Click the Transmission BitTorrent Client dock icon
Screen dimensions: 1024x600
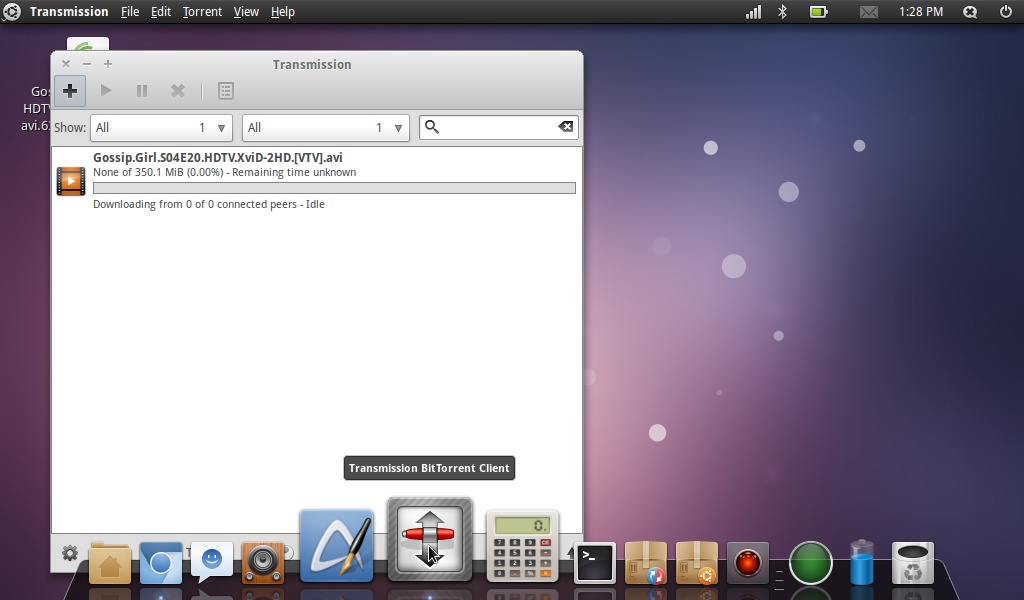[x=430, y=539]
